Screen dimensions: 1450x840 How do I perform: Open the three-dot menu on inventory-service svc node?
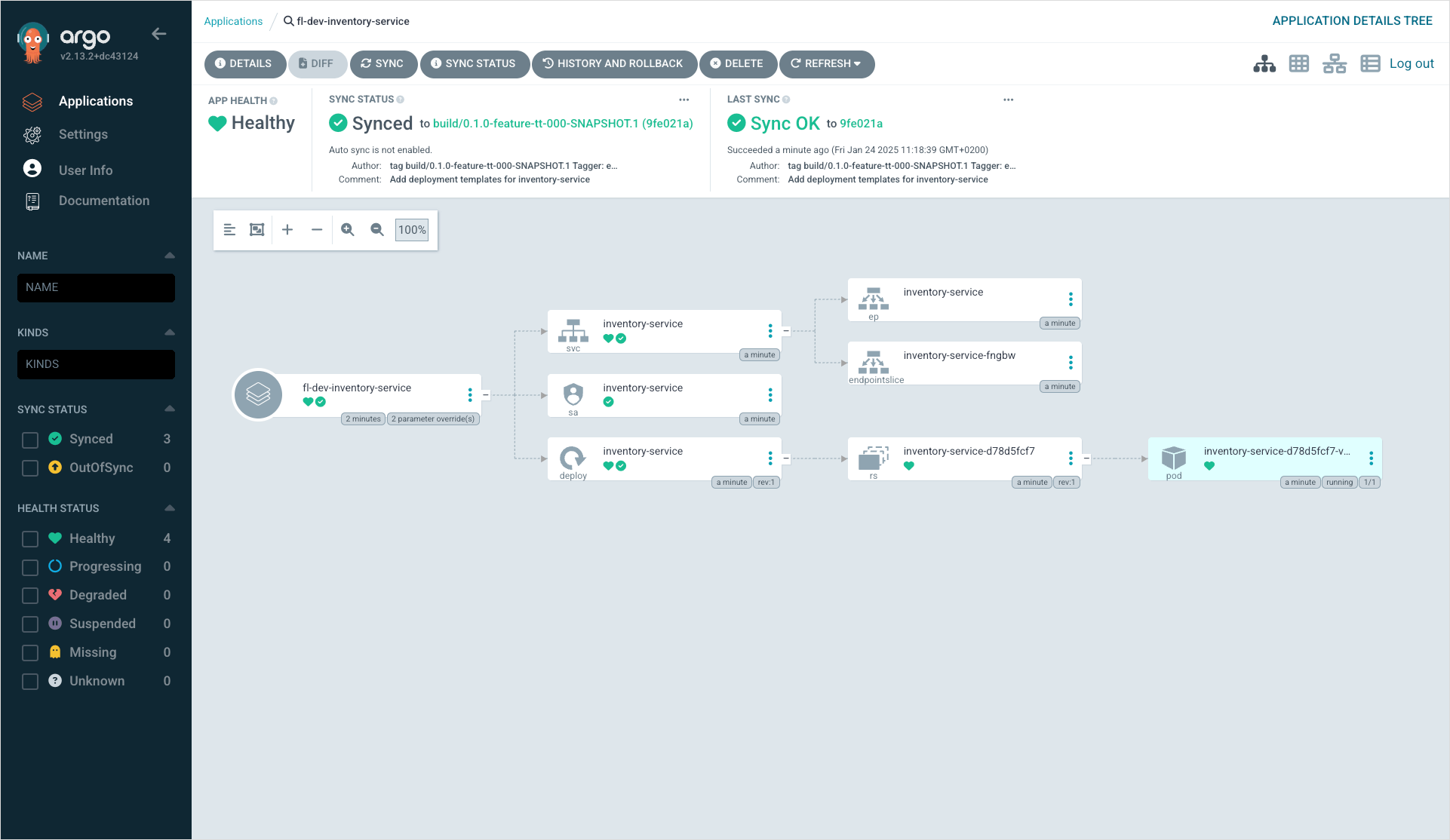[x=770, y=331]
